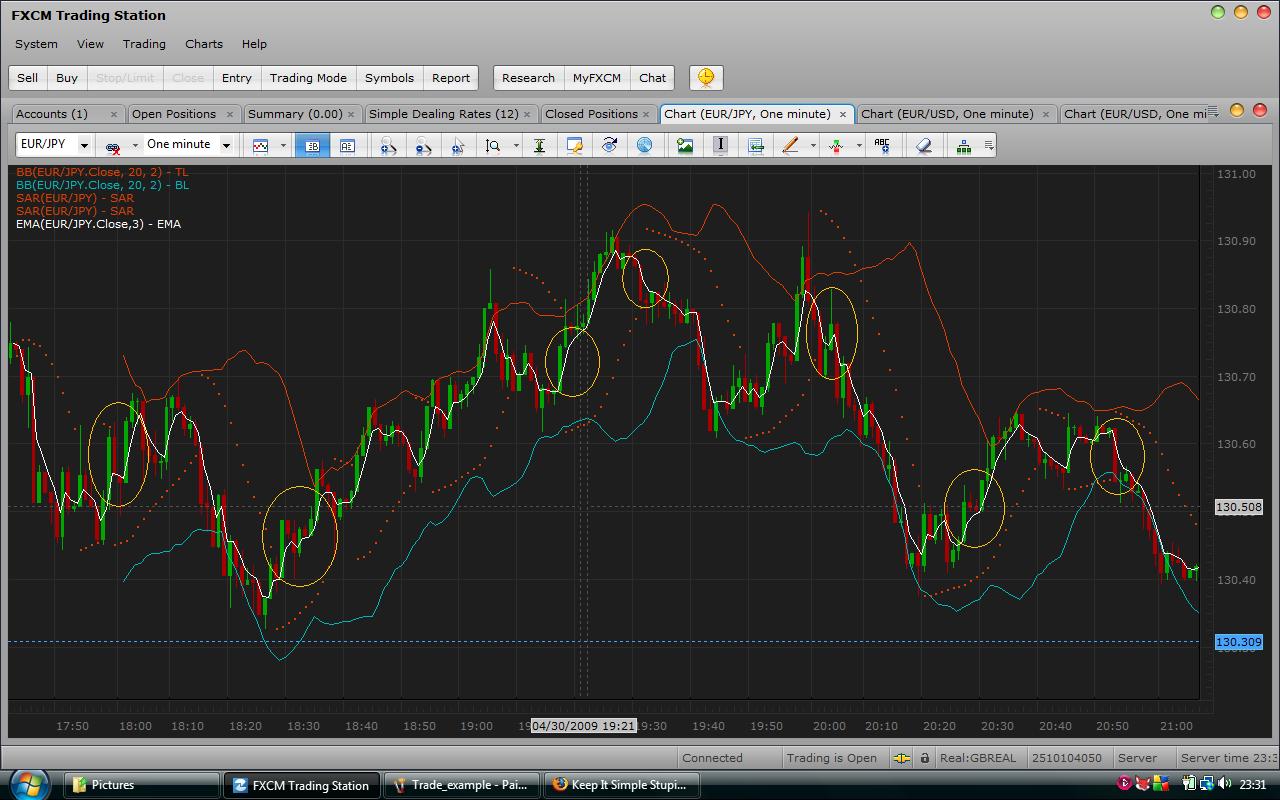Click the padlock icon in status bar
1280x800 pixels.
(x=925, y=758)
